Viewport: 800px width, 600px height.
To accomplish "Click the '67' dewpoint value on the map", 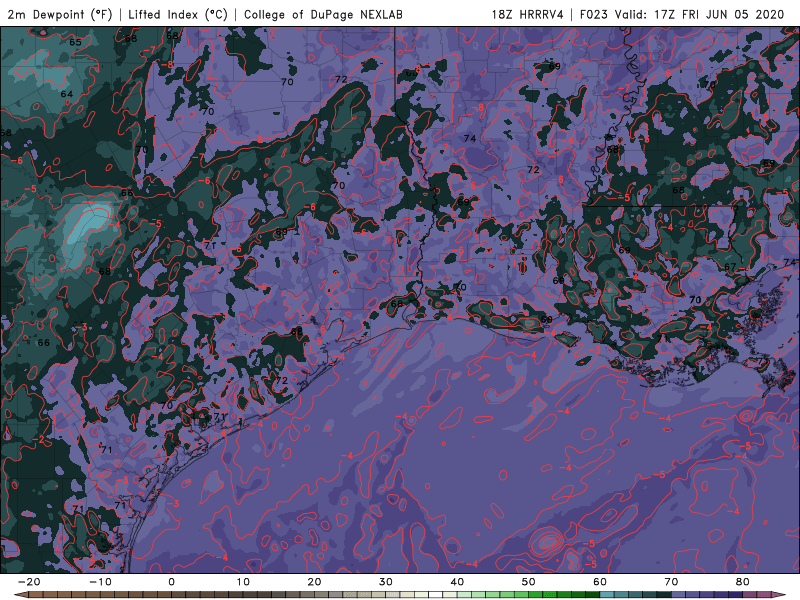I will point(730,267).
